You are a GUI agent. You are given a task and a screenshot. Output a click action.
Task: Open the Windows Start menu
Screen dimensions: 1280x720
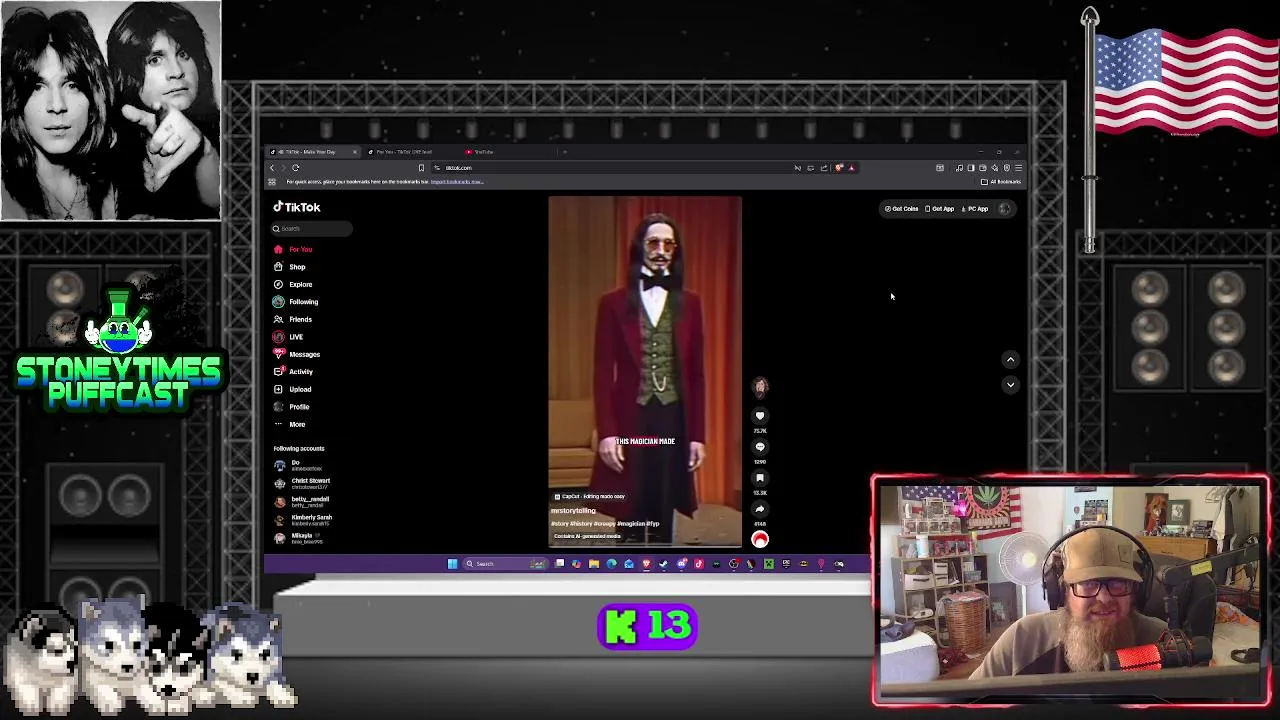(452, 564)
